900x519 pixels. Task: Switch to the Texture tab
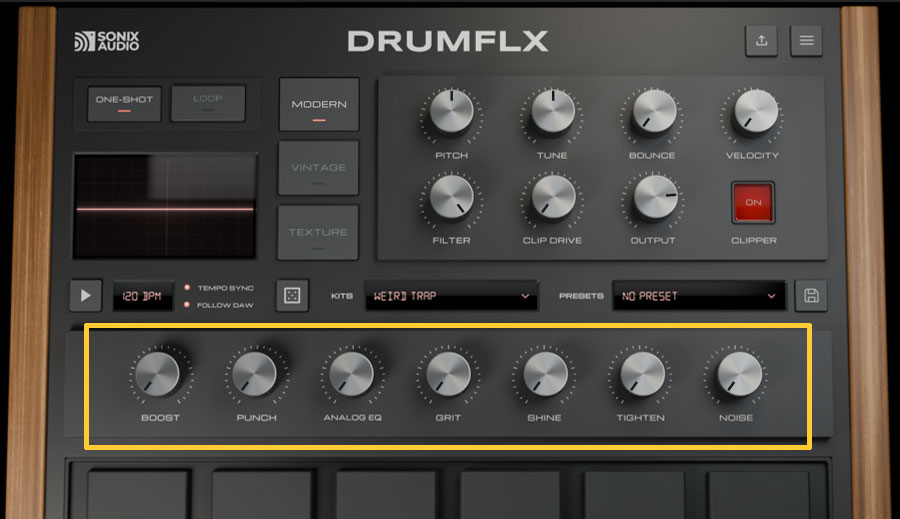(318, 233)
